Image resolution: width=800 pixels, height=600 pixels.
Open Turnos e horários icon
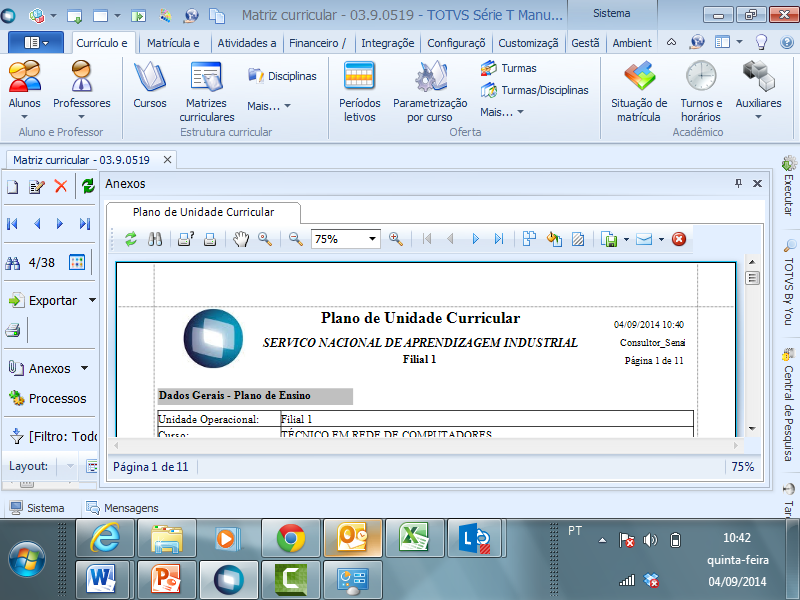pyautogui.click(x=701, y=91)
